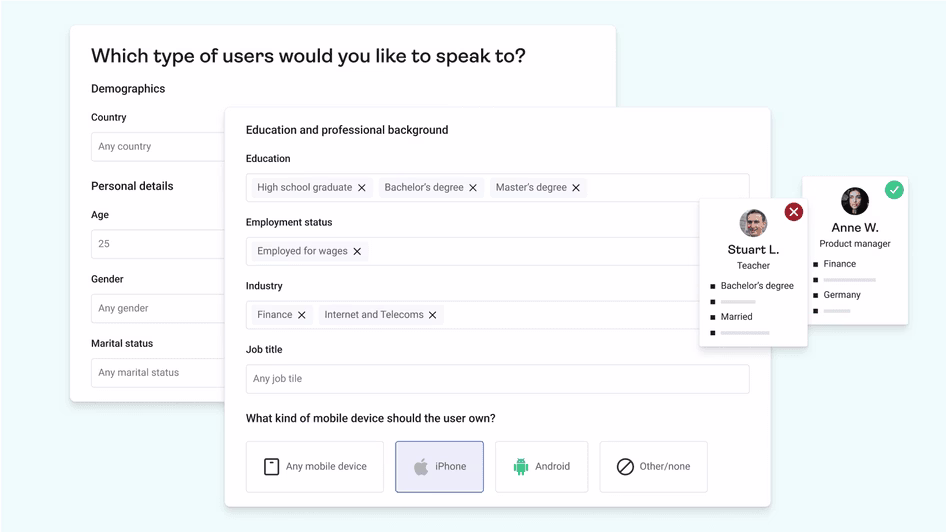This screenshot has height=532, width=946.
Task: Remove the Master's degree tag
Action: click(x=576, y=188)
